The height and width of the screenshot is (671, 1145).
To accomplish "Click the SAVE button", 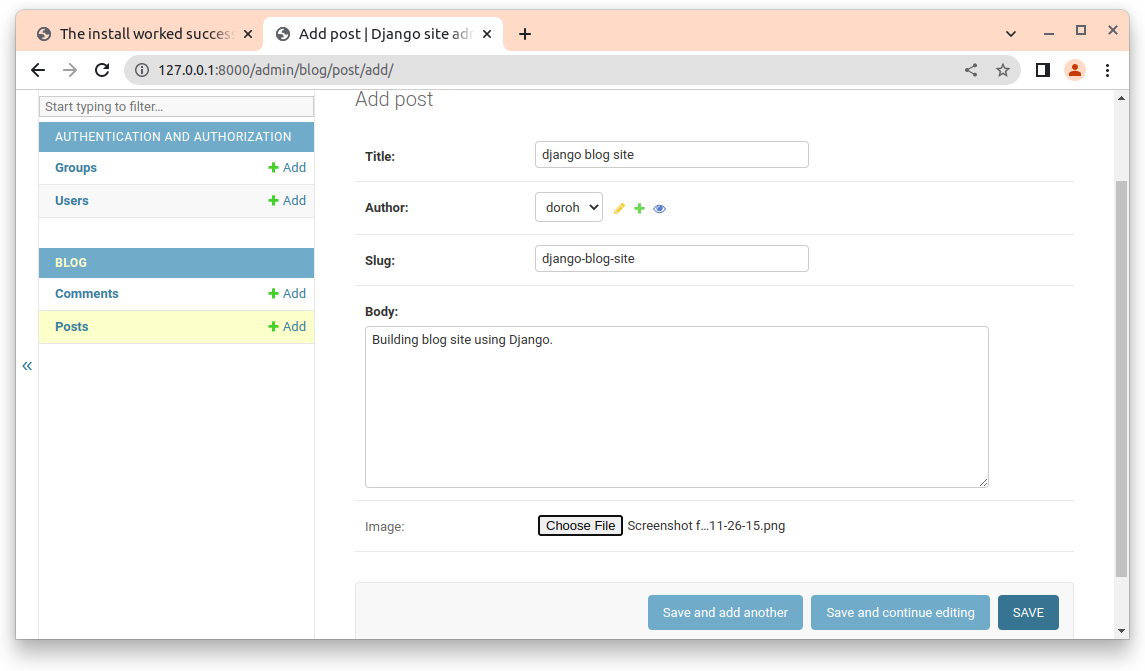I will (1027, 613).
